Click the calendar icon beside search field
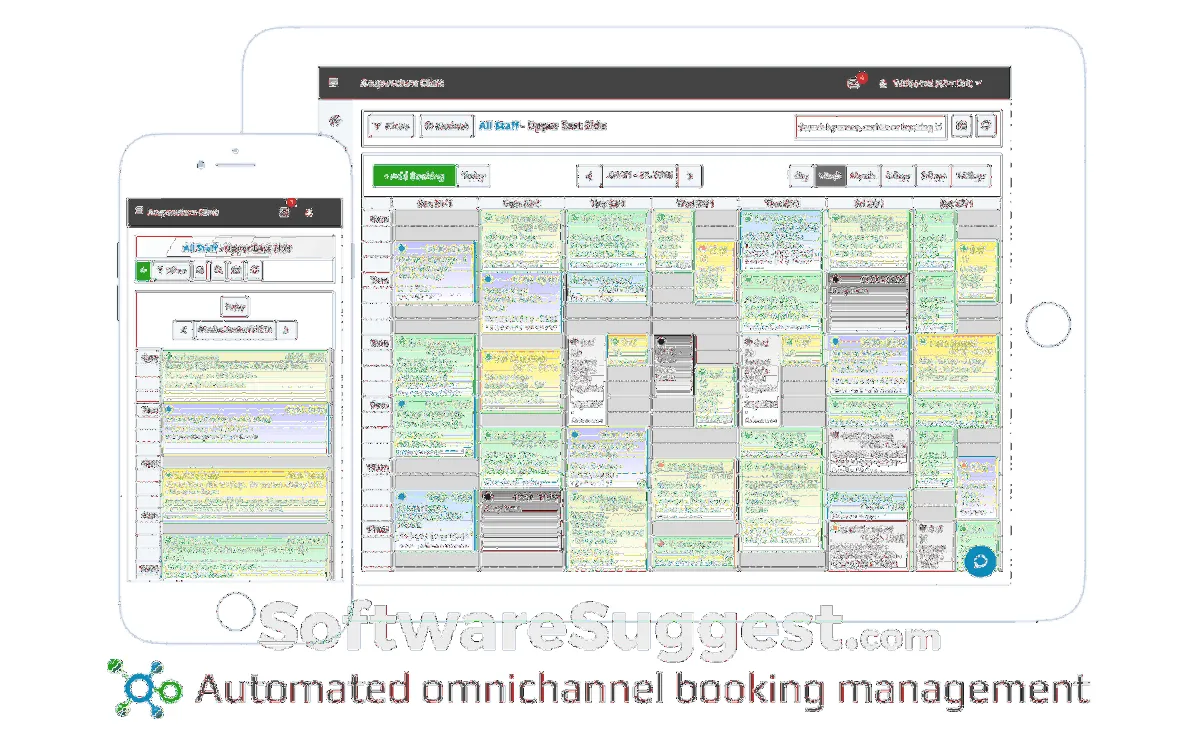Viewport: 1200px width, 750px height. click(961, 127)
